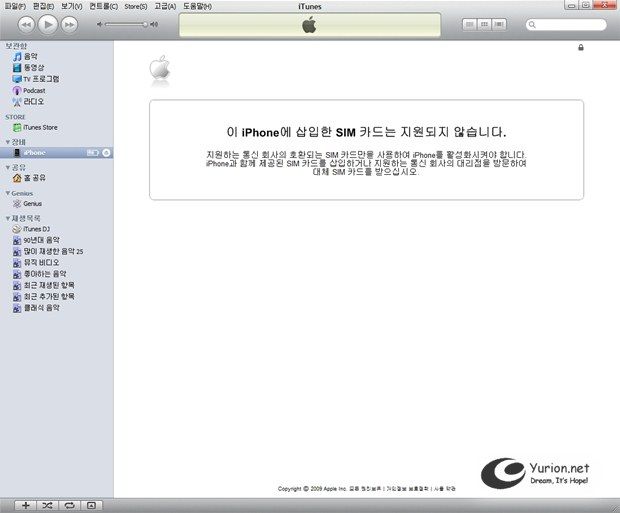Collapse the 공유 section
The image size is (620, 513).
tap(8, 168)
